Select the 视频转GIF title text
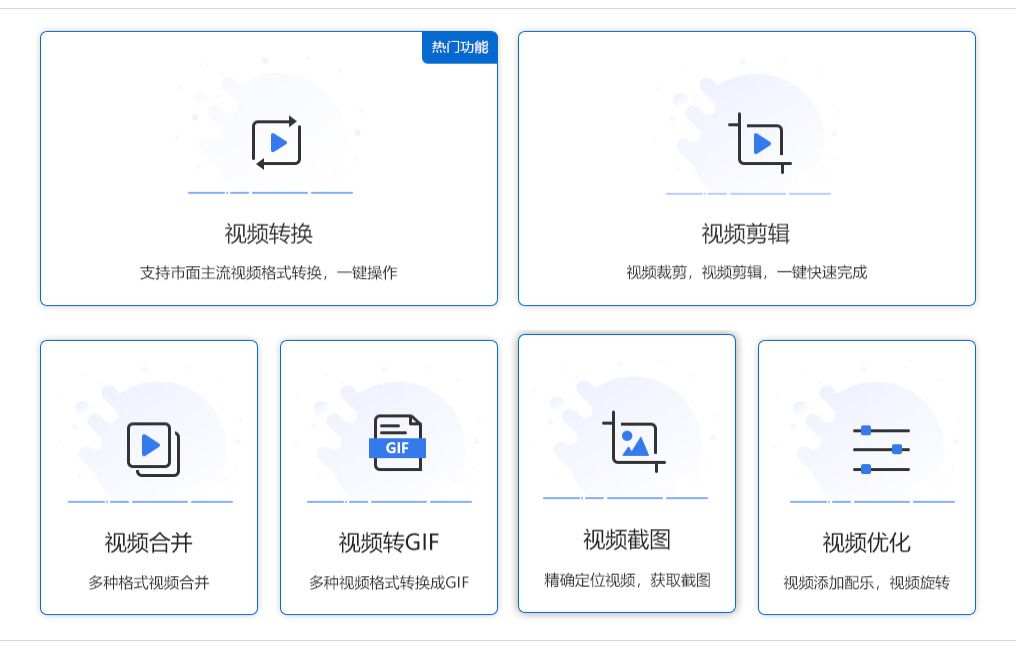1016x649 pixels. tap(389, 543)
